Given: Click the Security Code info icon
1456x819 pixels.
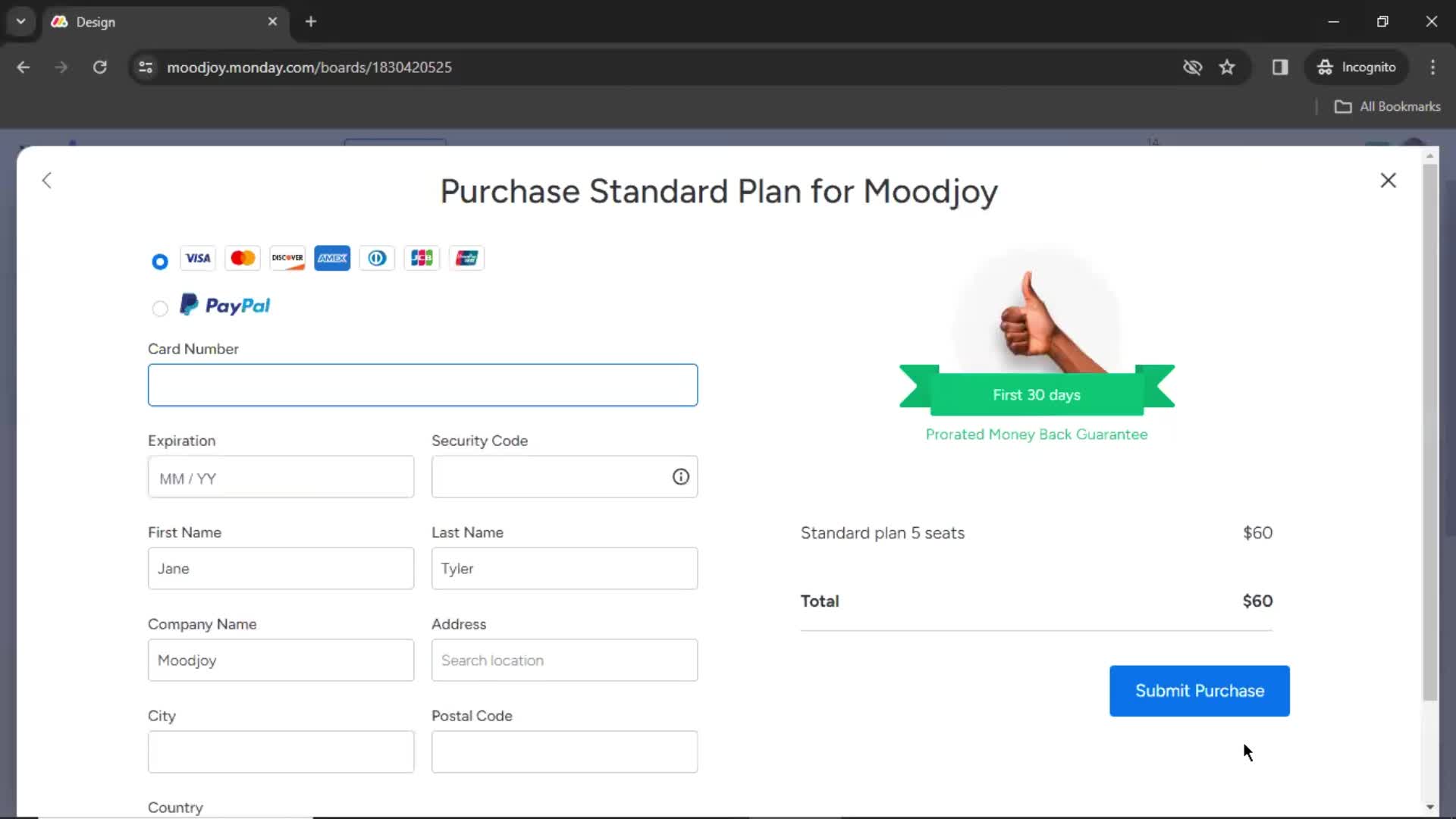Looking at the screenshot, I should (680, 476).
